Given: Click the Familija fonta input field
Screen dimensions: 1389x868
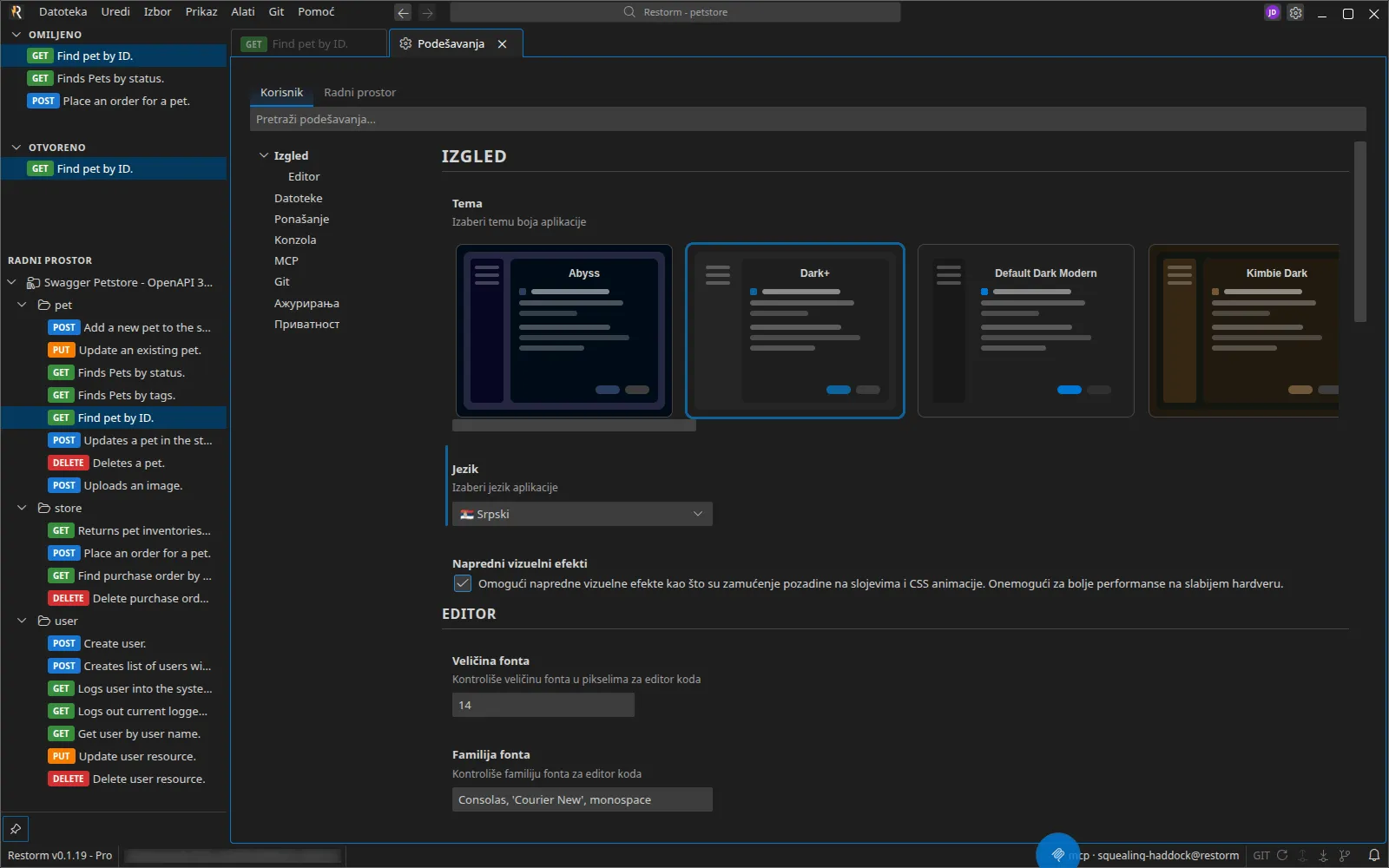Looking at the screenshot, I should pyautogui.click(x=583, y=799).
